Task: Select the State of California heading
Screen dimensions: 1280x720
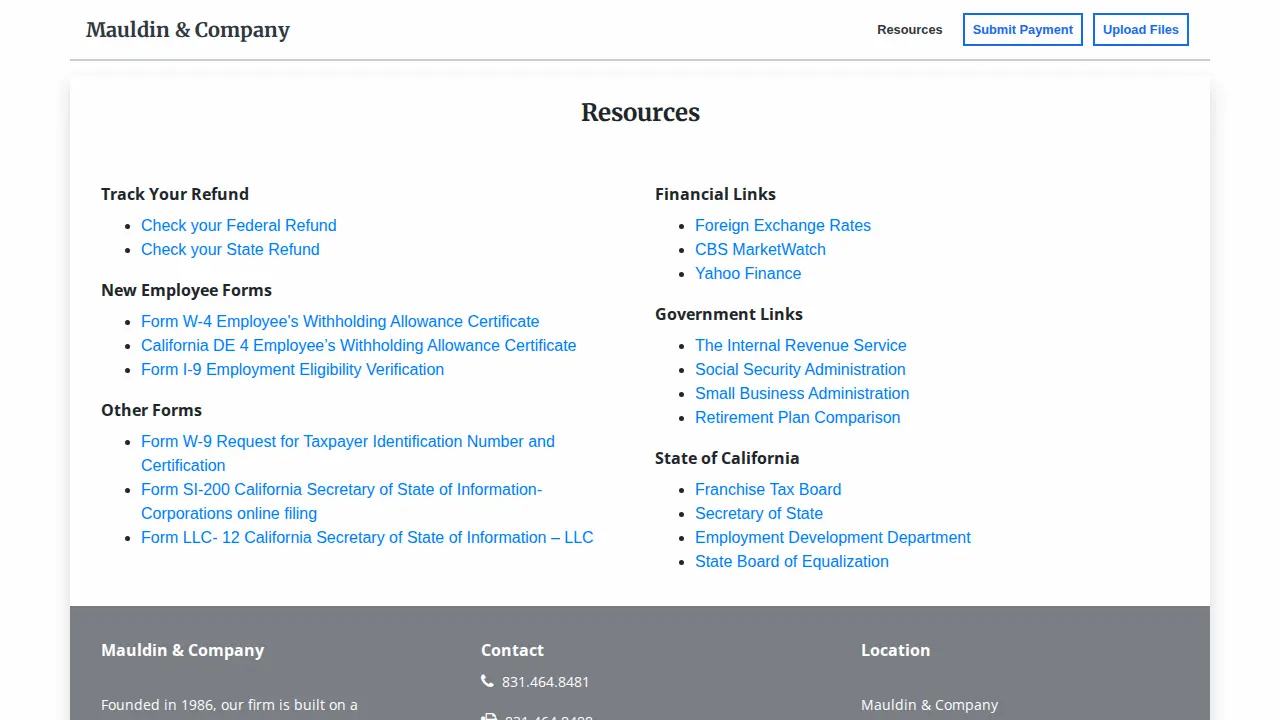Action: click(x=727, y=458)
